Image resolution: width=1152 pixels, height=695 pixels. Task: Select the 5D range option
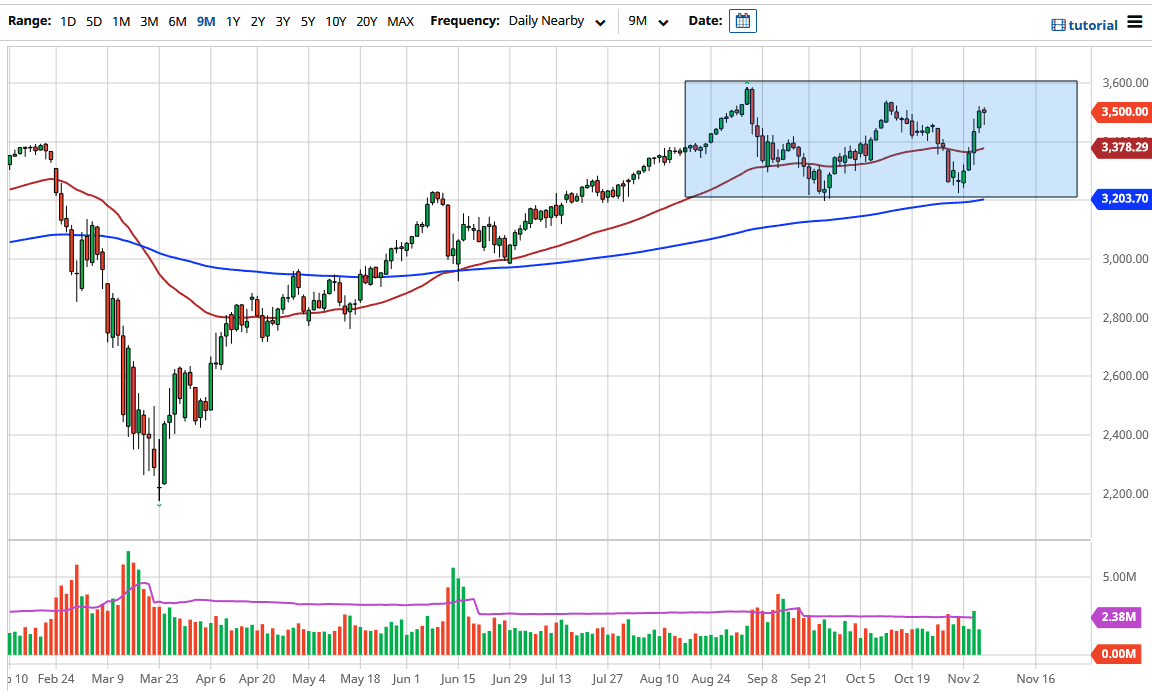click(93, 21)
